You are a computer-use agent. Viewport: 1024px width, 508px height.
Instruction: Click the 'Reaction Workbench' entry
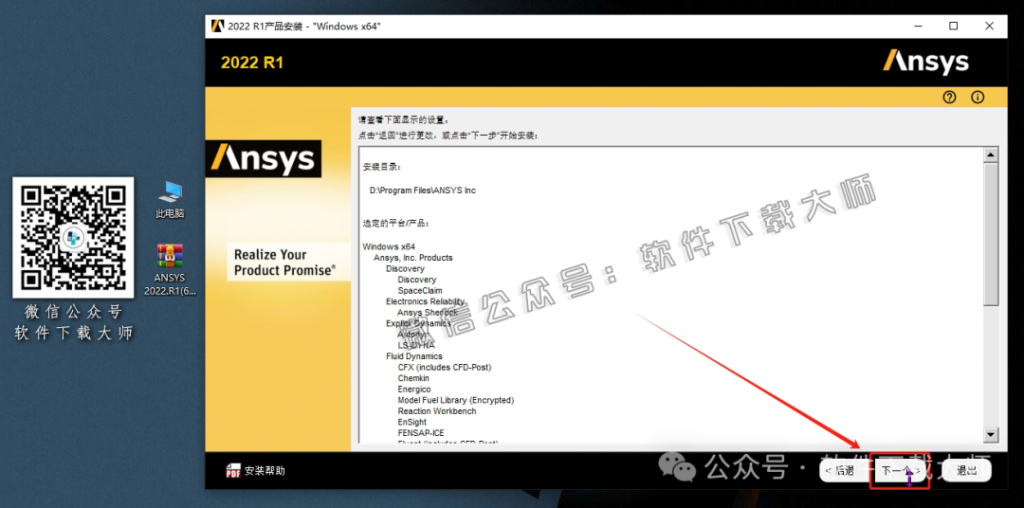pyautogui.click(x=437, y=411)
